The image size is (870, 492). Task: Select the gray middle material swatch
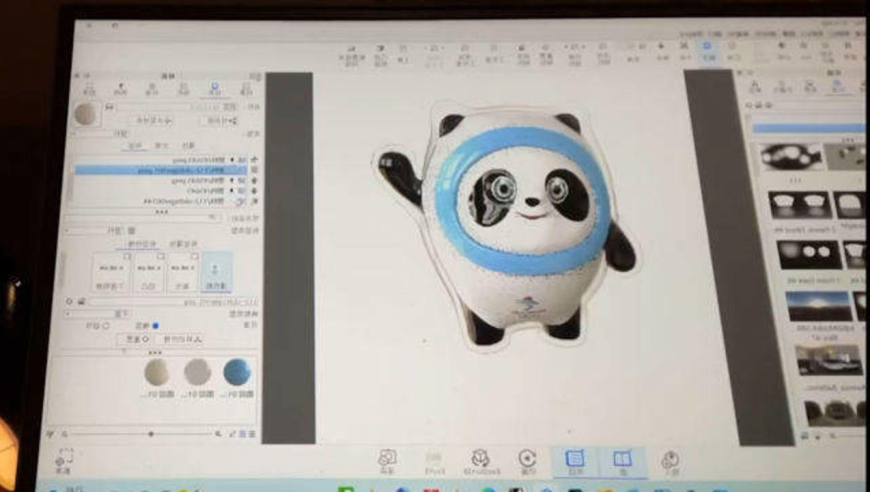click(x=197, y=372)
